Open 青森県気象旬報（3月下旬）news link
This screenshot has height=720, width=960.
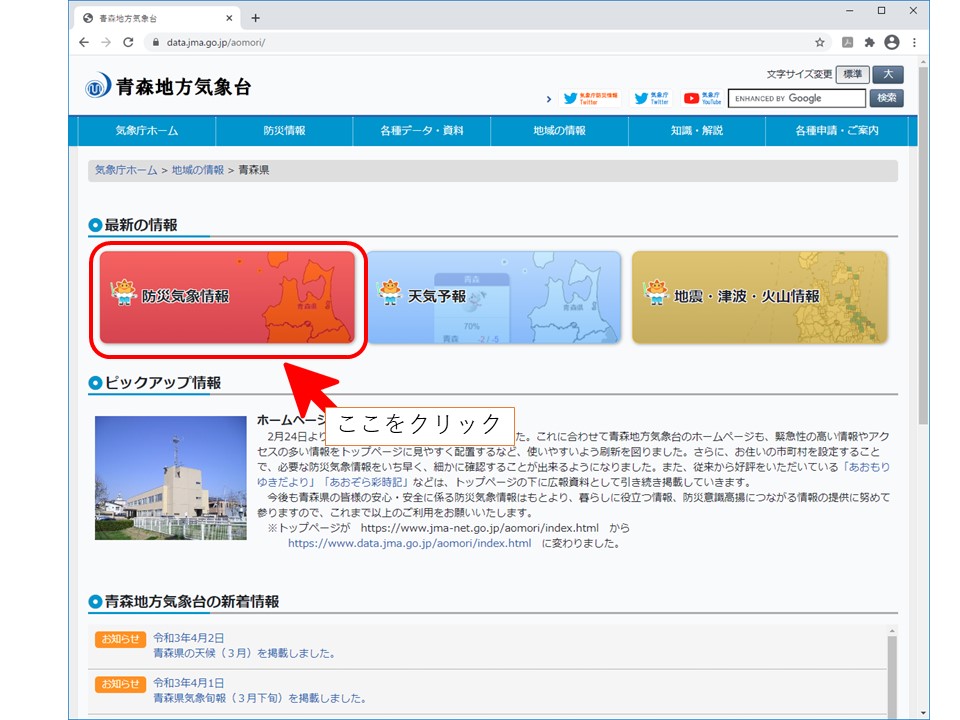tap(260, 698)
